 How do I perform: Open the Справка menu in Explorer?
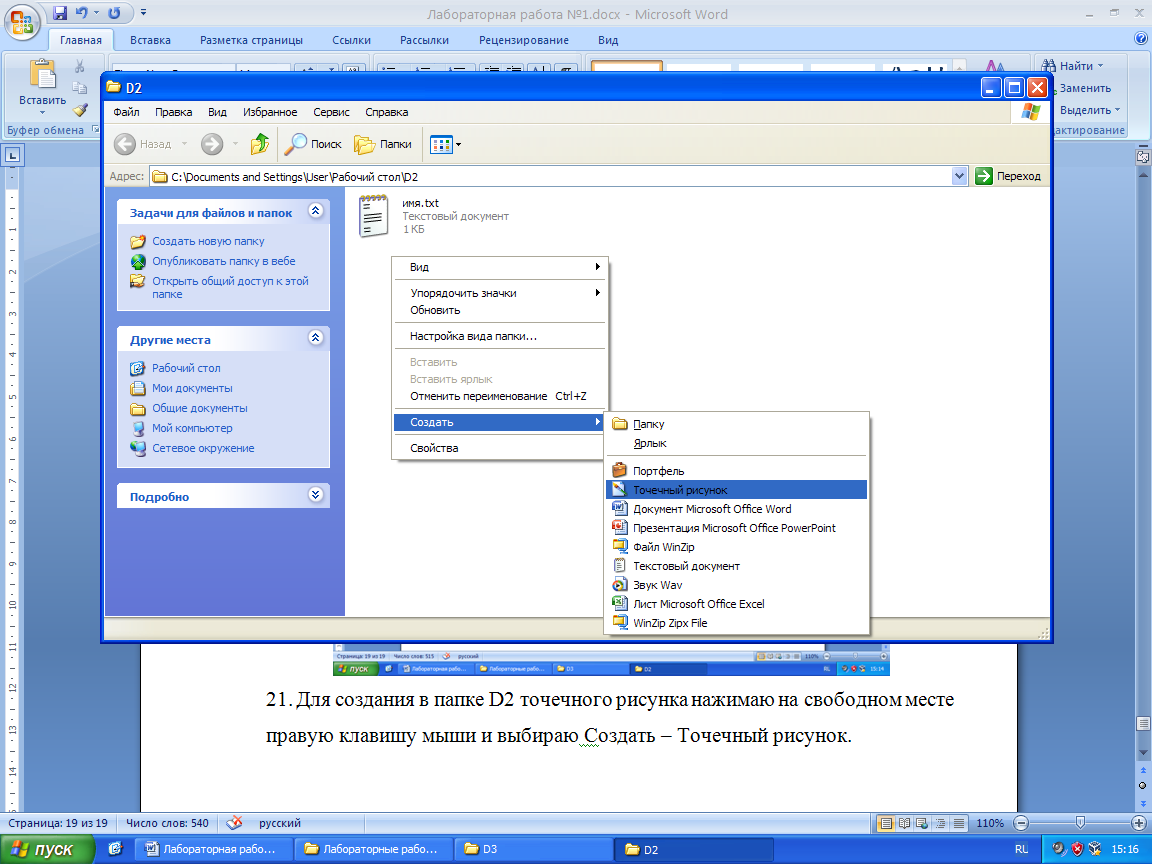(x=386, y=112)
